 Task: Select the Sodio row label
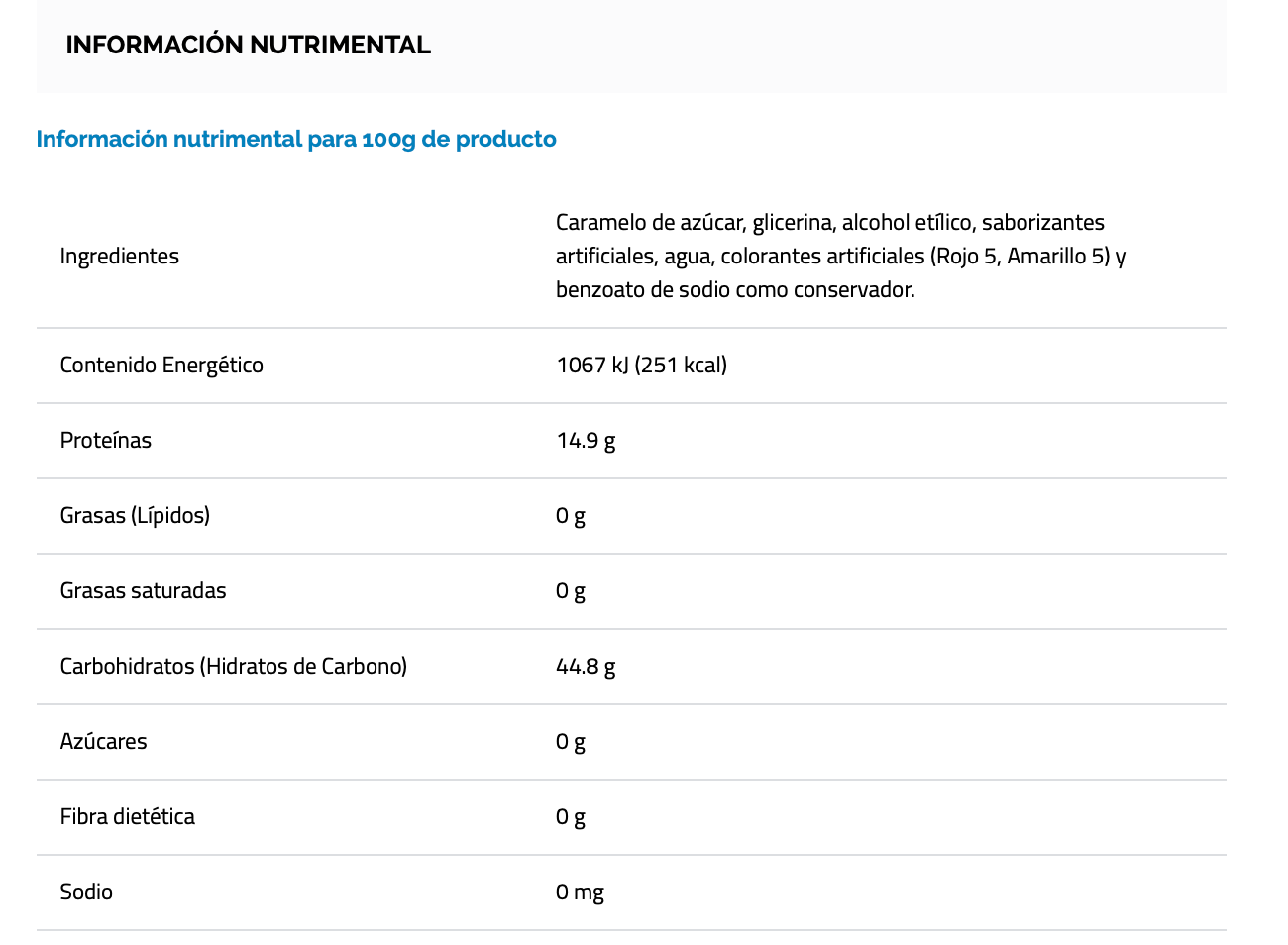click(x=86, y=892)
